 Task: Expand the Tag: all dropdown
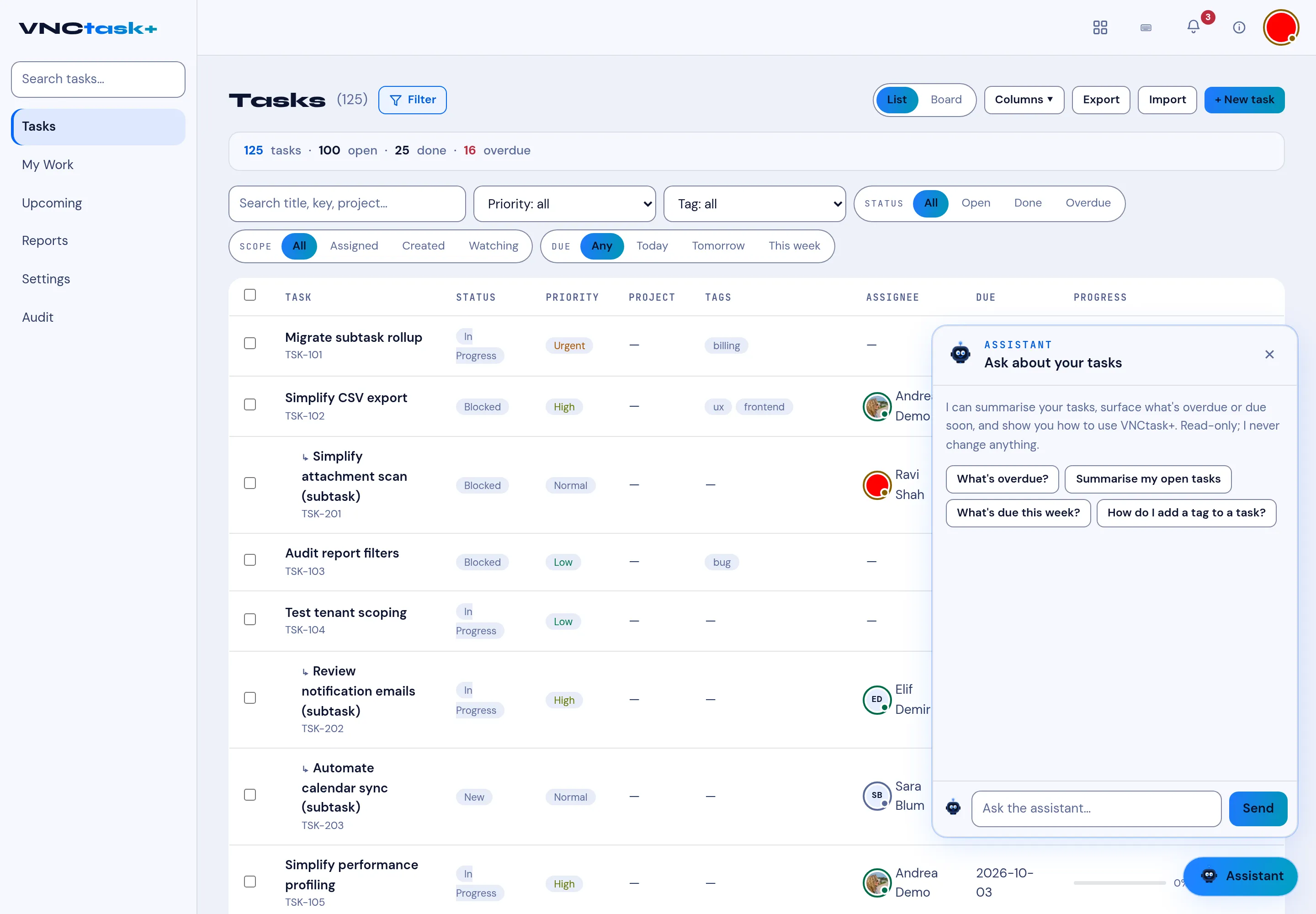pos(755,204)
